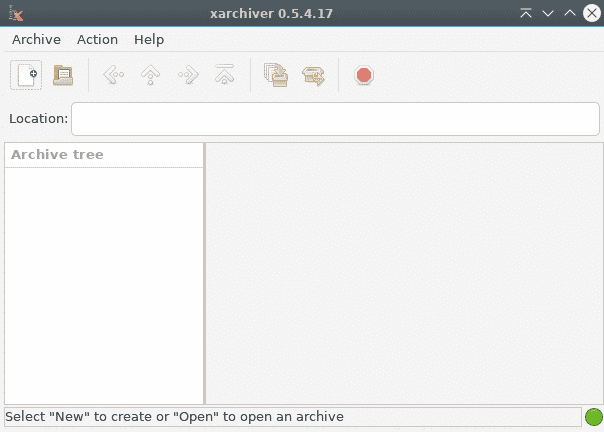Open an archive using the Open icon

[63, 75]
